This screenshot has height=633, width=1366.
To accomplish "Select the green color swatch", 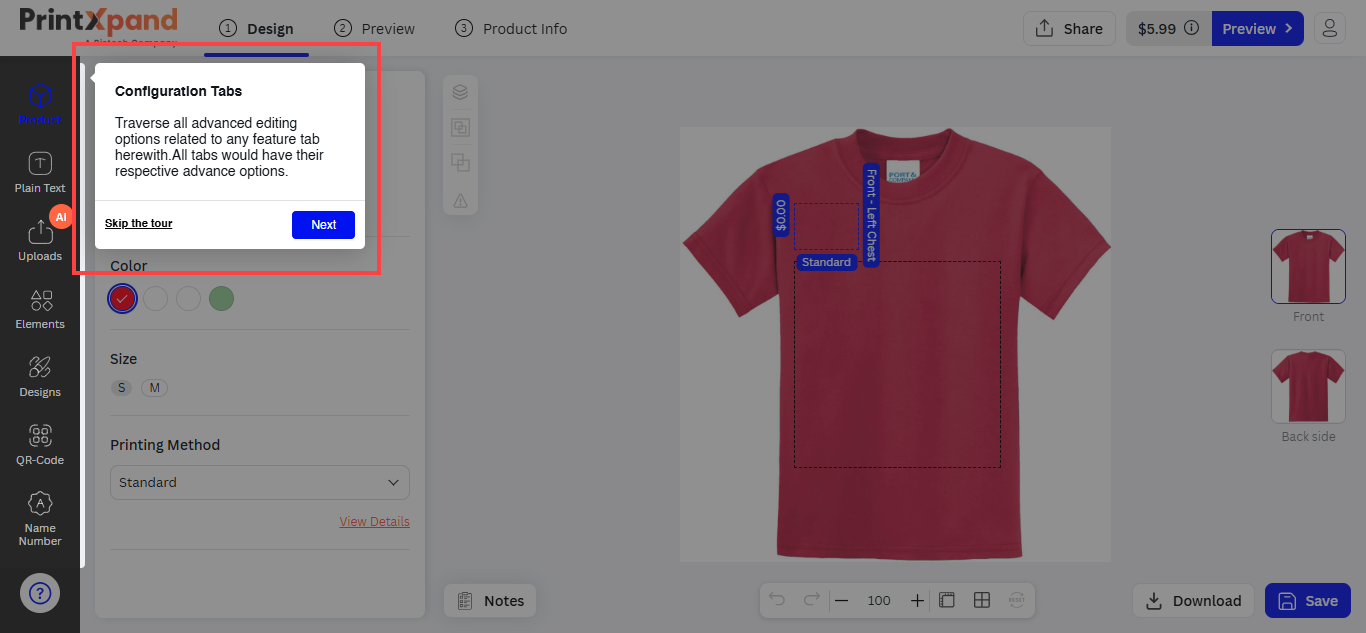I will click(x=221, y=298).
